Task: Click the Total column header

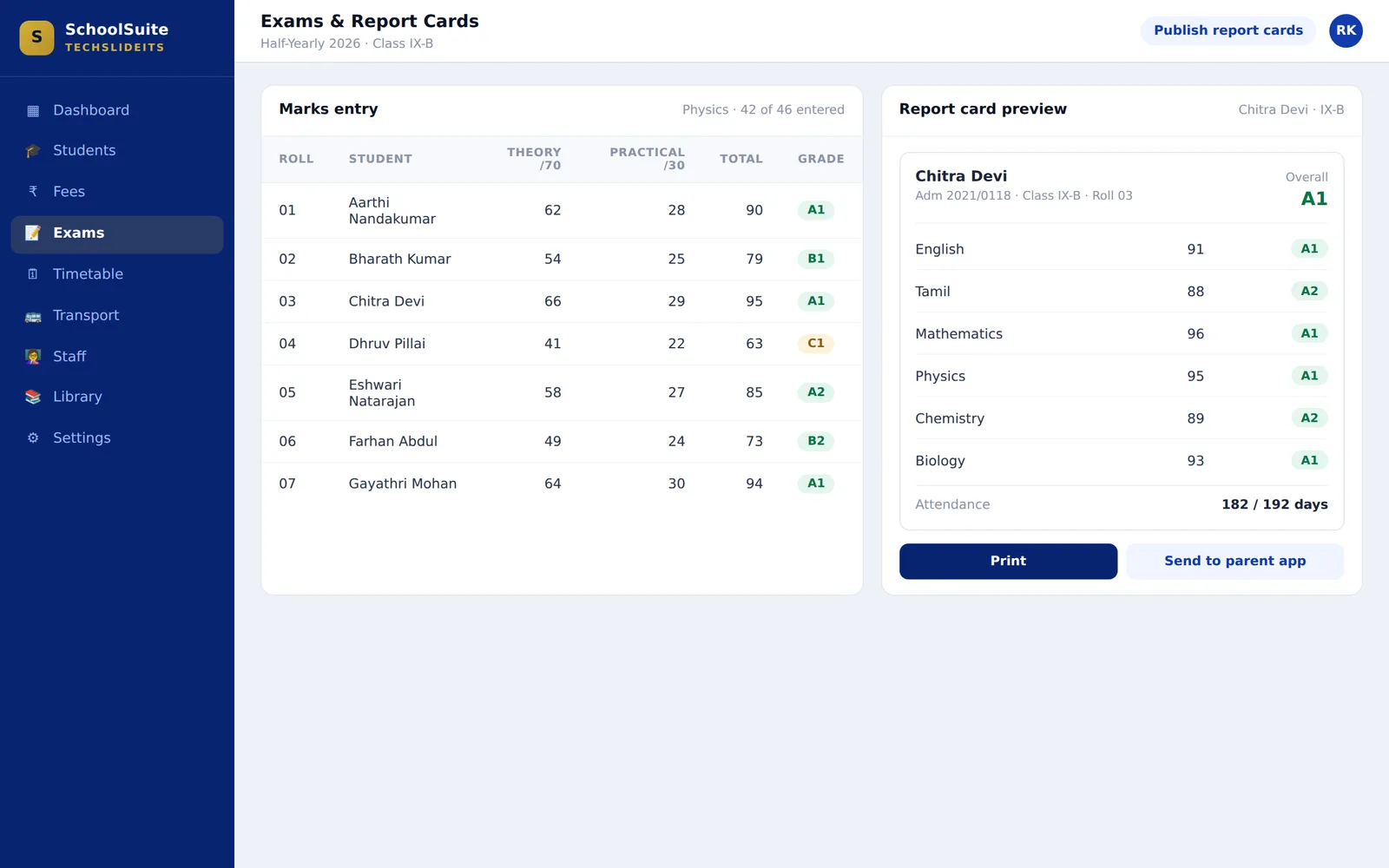Action: click(741, 159)
